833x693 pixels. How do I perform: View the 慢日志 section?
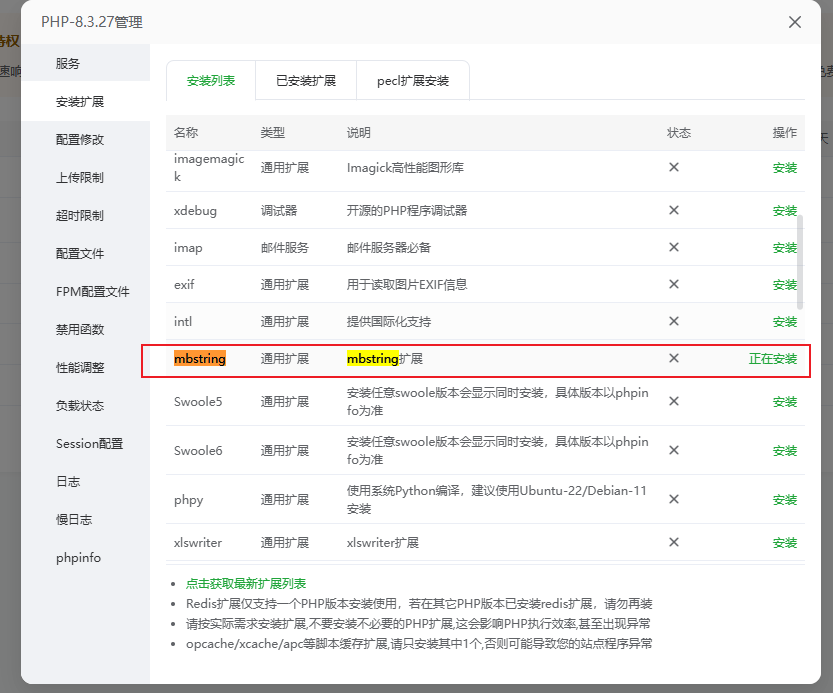(x=74, y=520)
